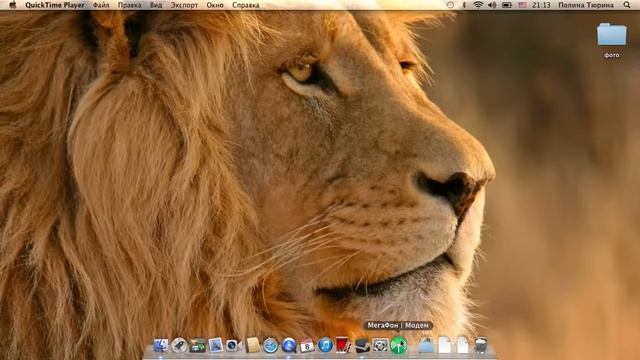Open Preview app in the dock
The image size is (640, 360).
click(x=216, y=345)
